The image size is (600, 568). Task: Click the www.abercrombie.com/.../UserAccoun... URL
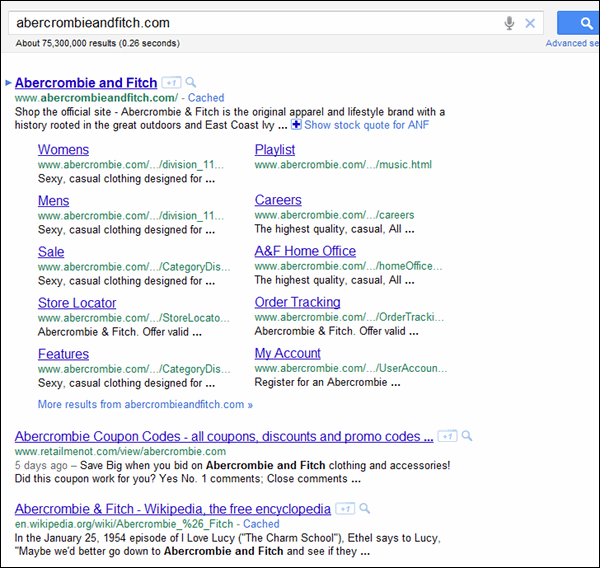coord(351,368)
